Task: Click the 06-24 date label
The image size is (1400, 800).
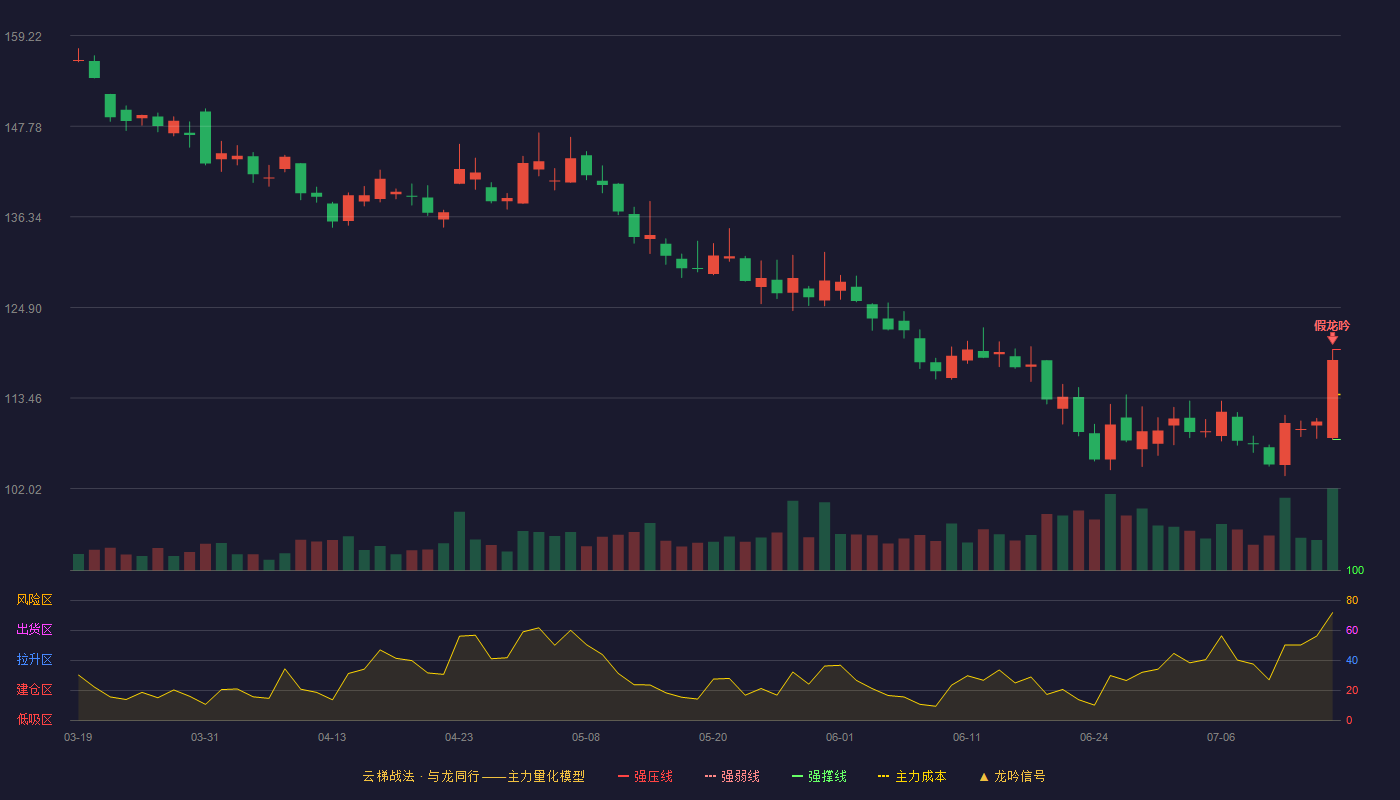Action: pos(1094,737)
